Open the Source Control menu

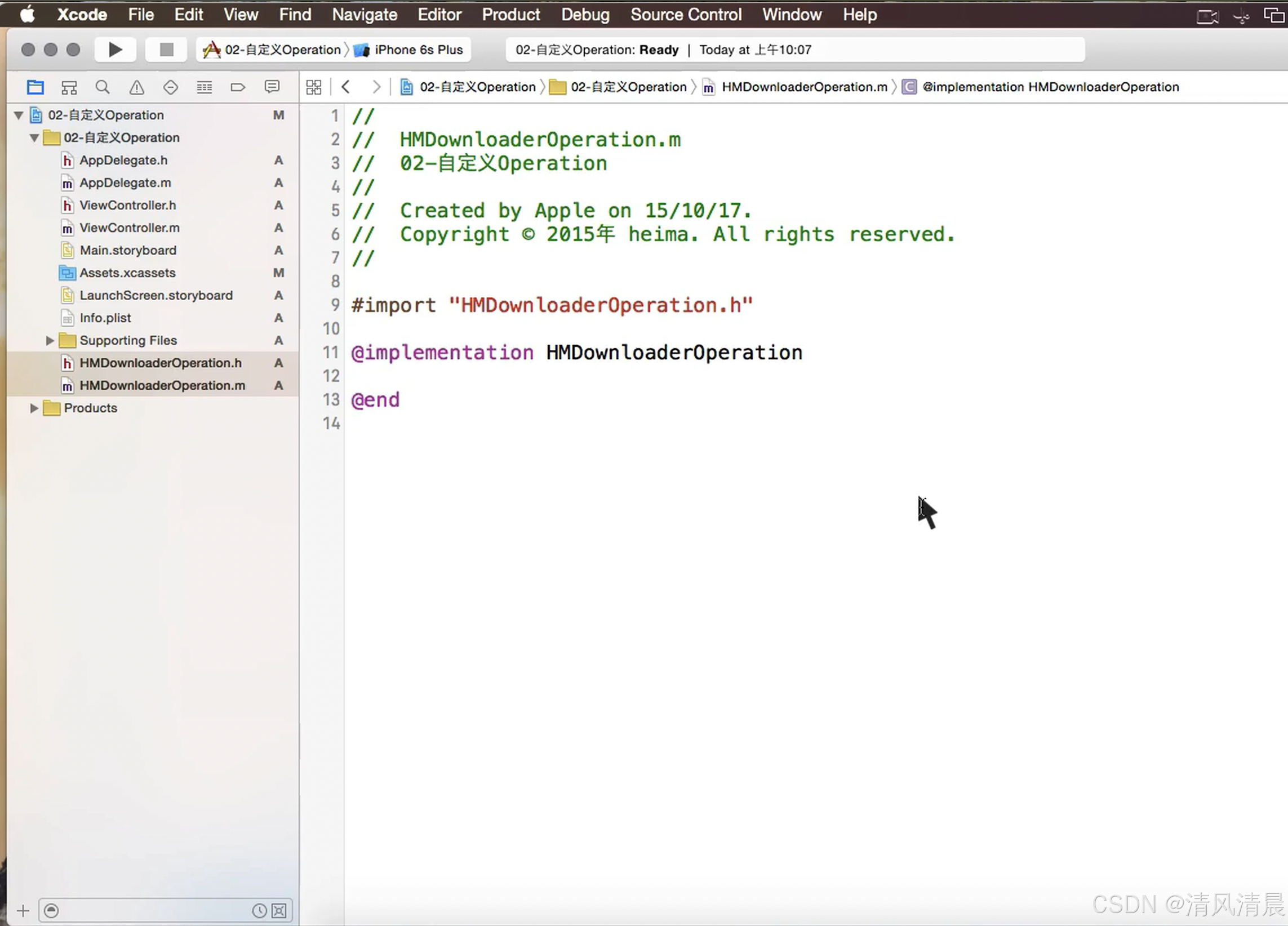click(686, 15)
